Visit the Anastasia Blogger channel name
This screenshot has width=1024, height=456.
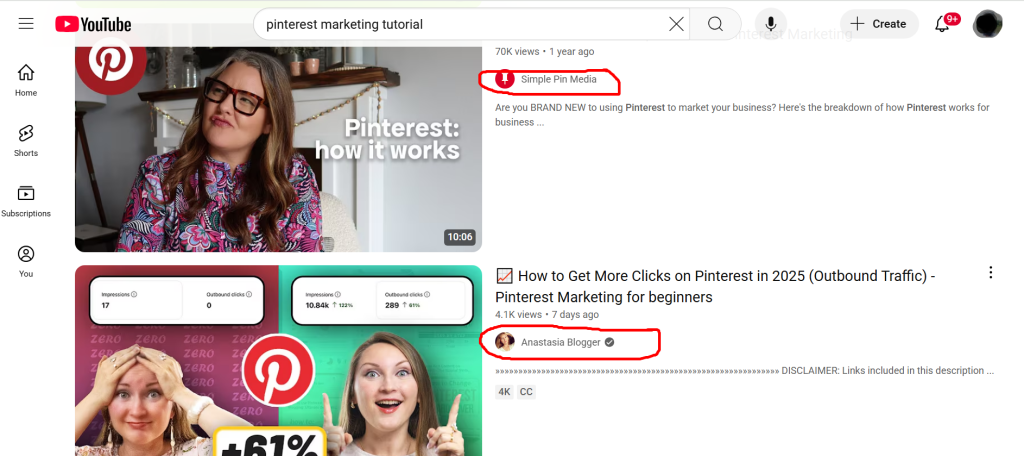(560, 342)
